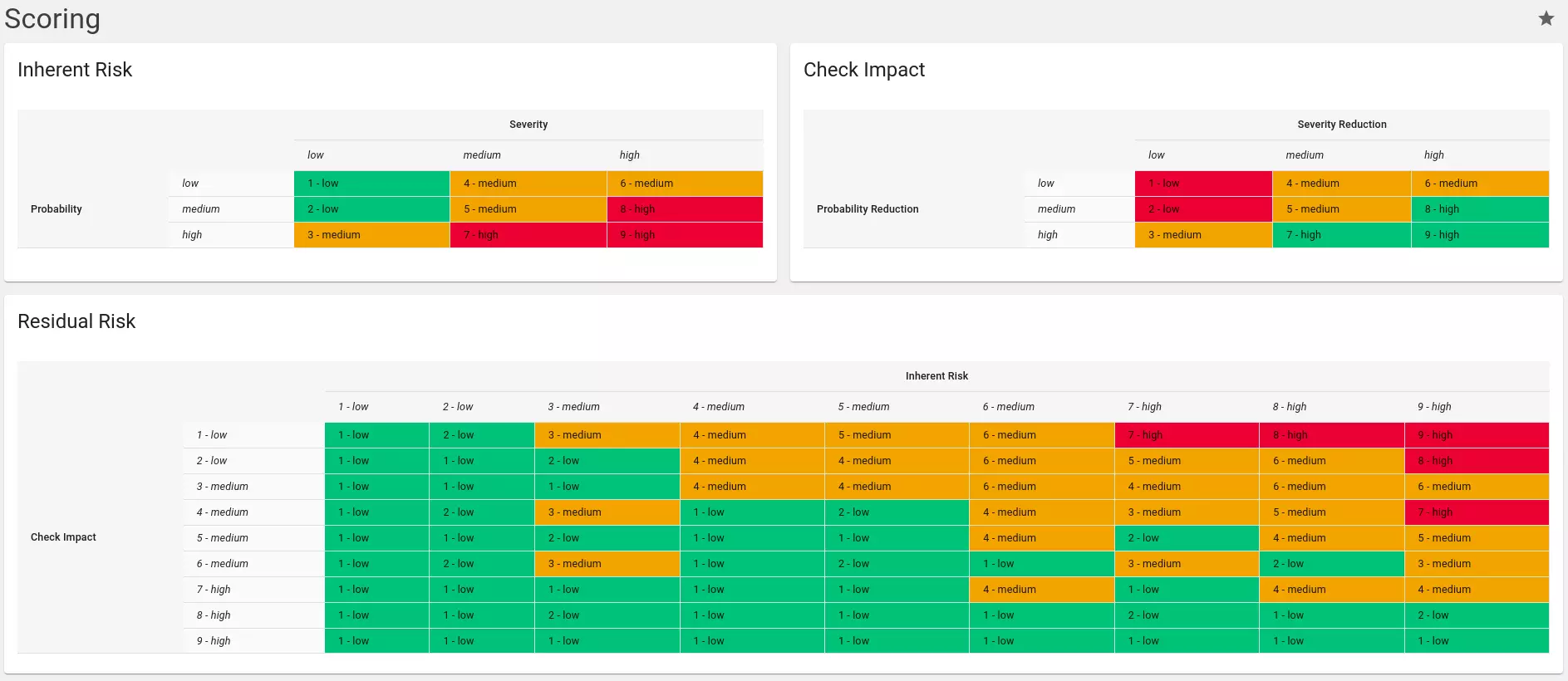Click Residual Risk cell at row '2 - low', column '9 - high'
This screenshot has height=681, width=1568.
(x=1477, y=461)
